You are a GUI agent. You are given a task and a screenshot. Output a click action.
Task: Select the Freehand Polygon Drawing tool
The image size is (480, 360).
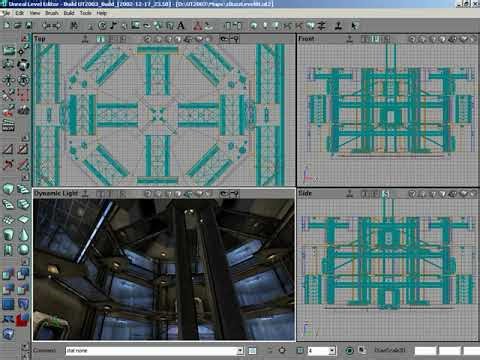pos(23,95)
